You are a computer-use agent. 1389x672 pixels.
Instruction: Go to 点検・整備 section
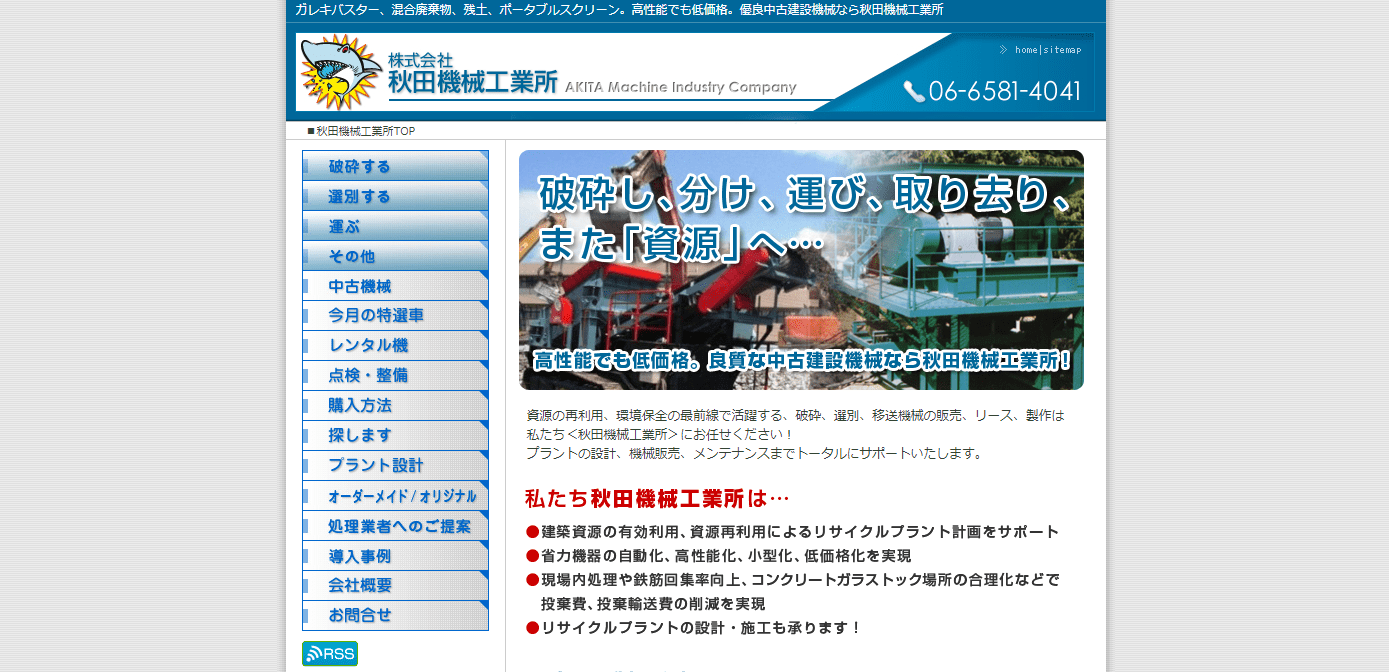coord(395,376)
